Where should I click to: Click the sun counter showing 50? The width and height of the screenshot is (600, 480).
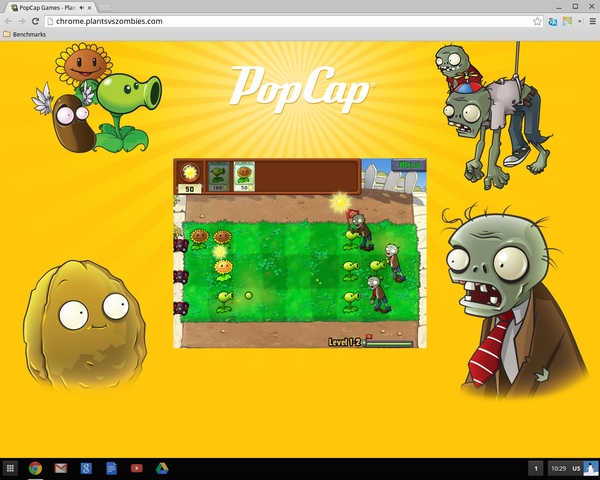coord(189,189)
